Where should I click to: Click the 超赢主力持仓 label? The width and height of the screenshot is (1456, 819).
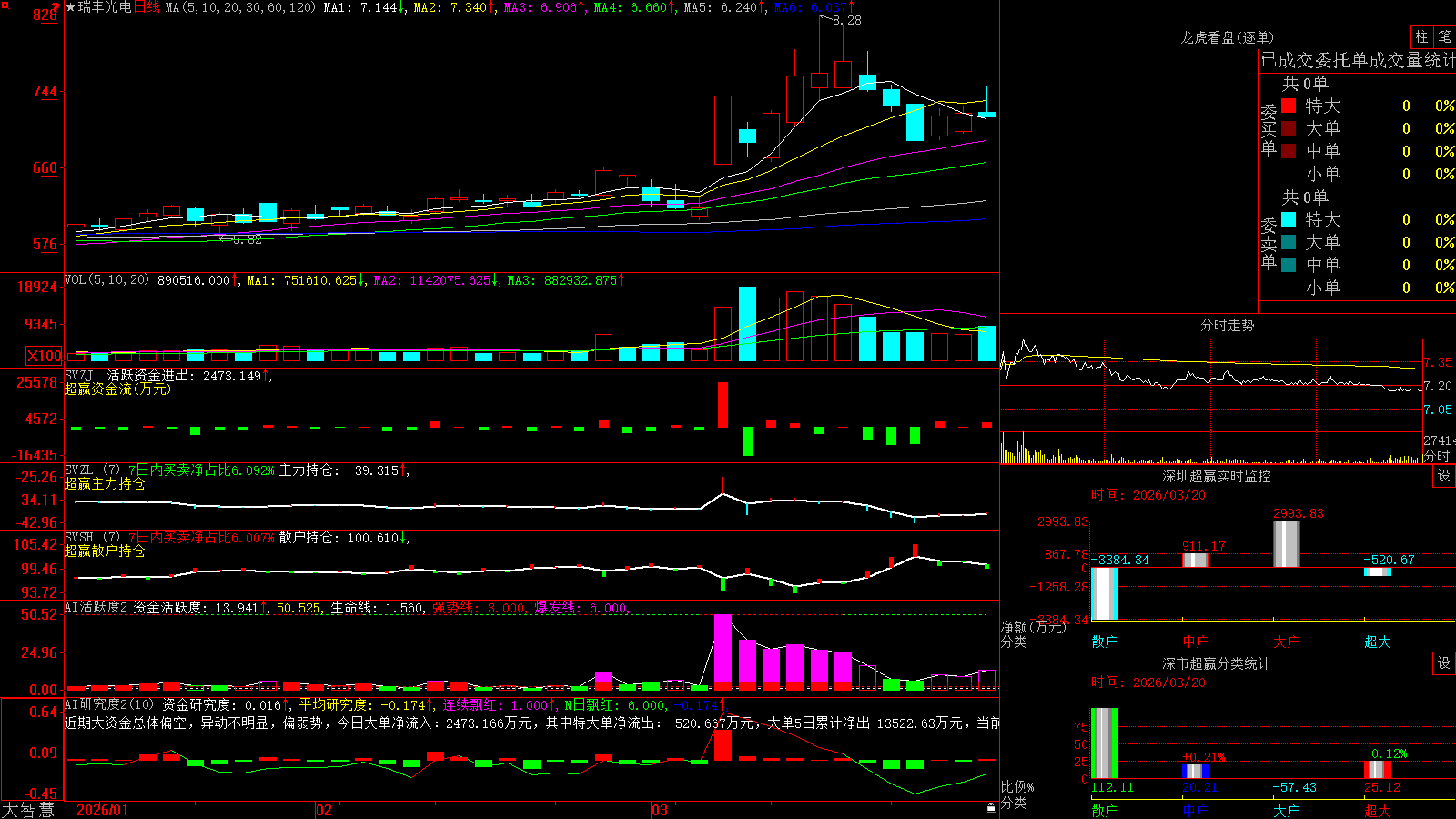105,483
